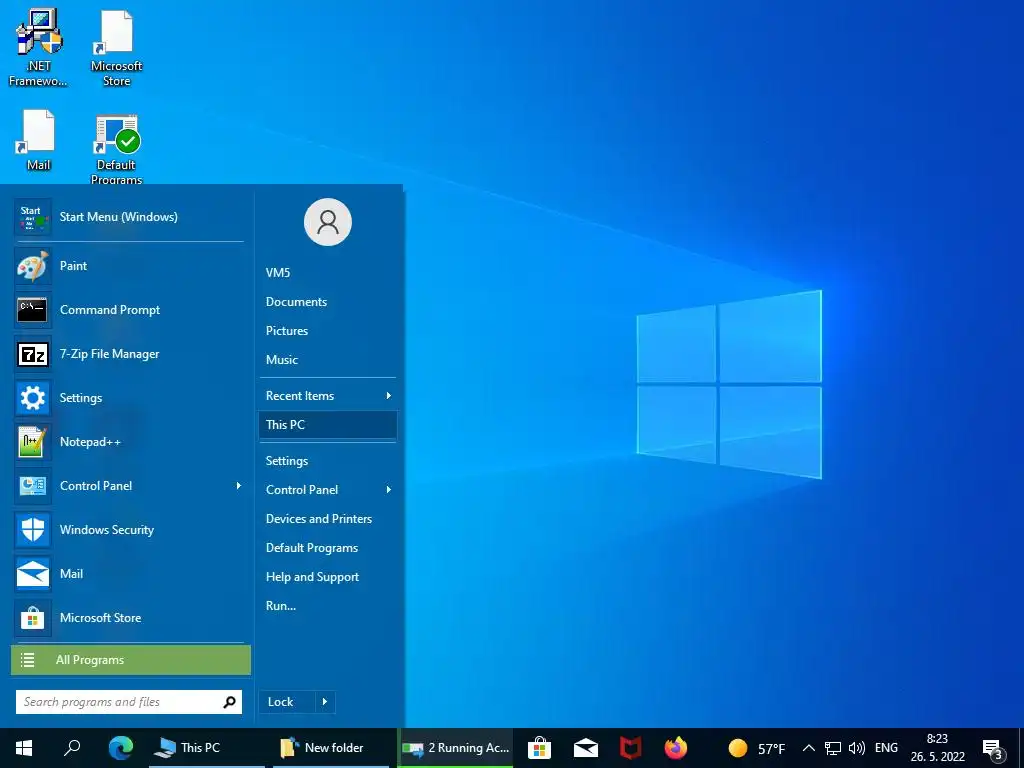Select This PC in the start menu

pos(328,424)
